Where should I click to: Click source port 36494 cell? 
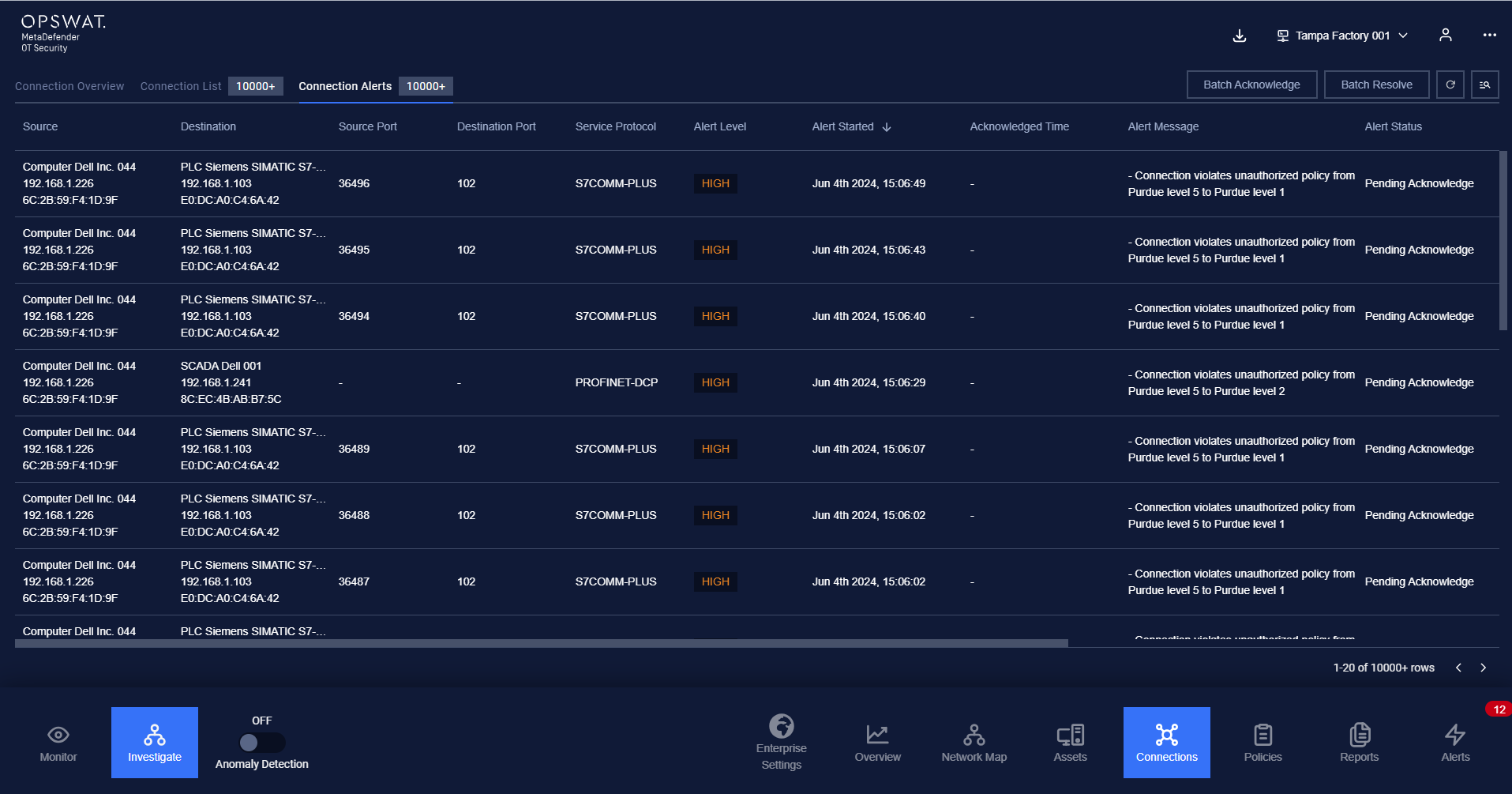(x=354, y=316)
